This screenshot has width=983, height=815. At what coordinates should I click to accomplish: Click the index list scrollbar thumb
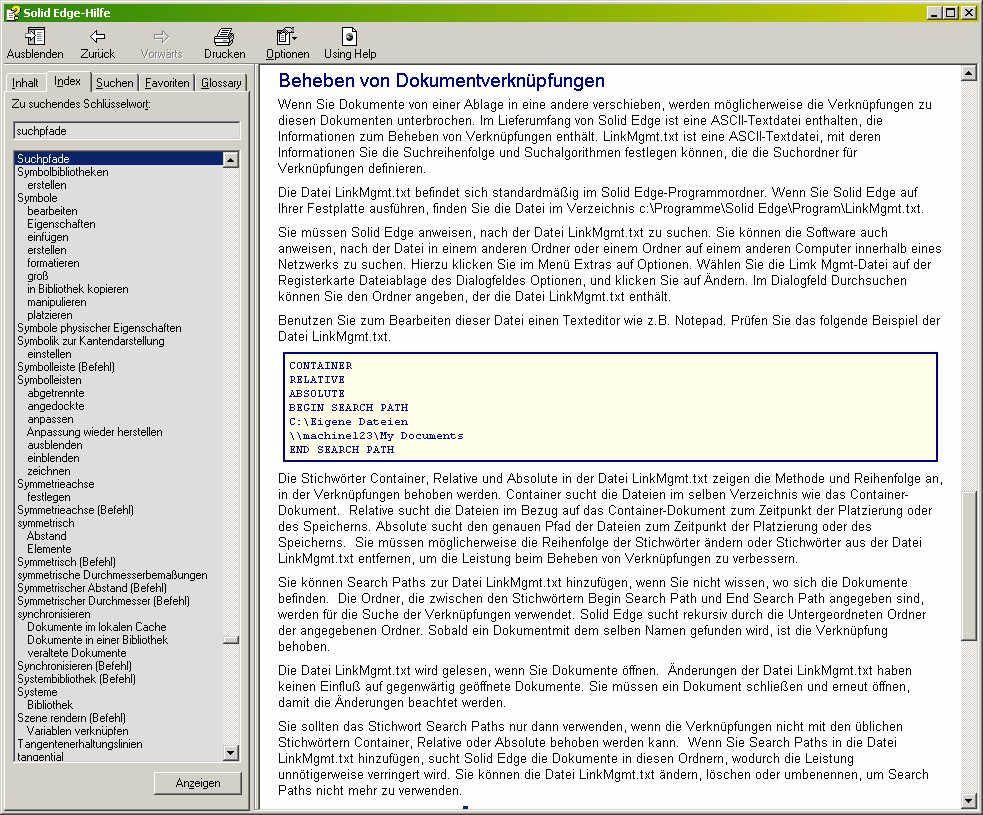[x=231, y=640]
